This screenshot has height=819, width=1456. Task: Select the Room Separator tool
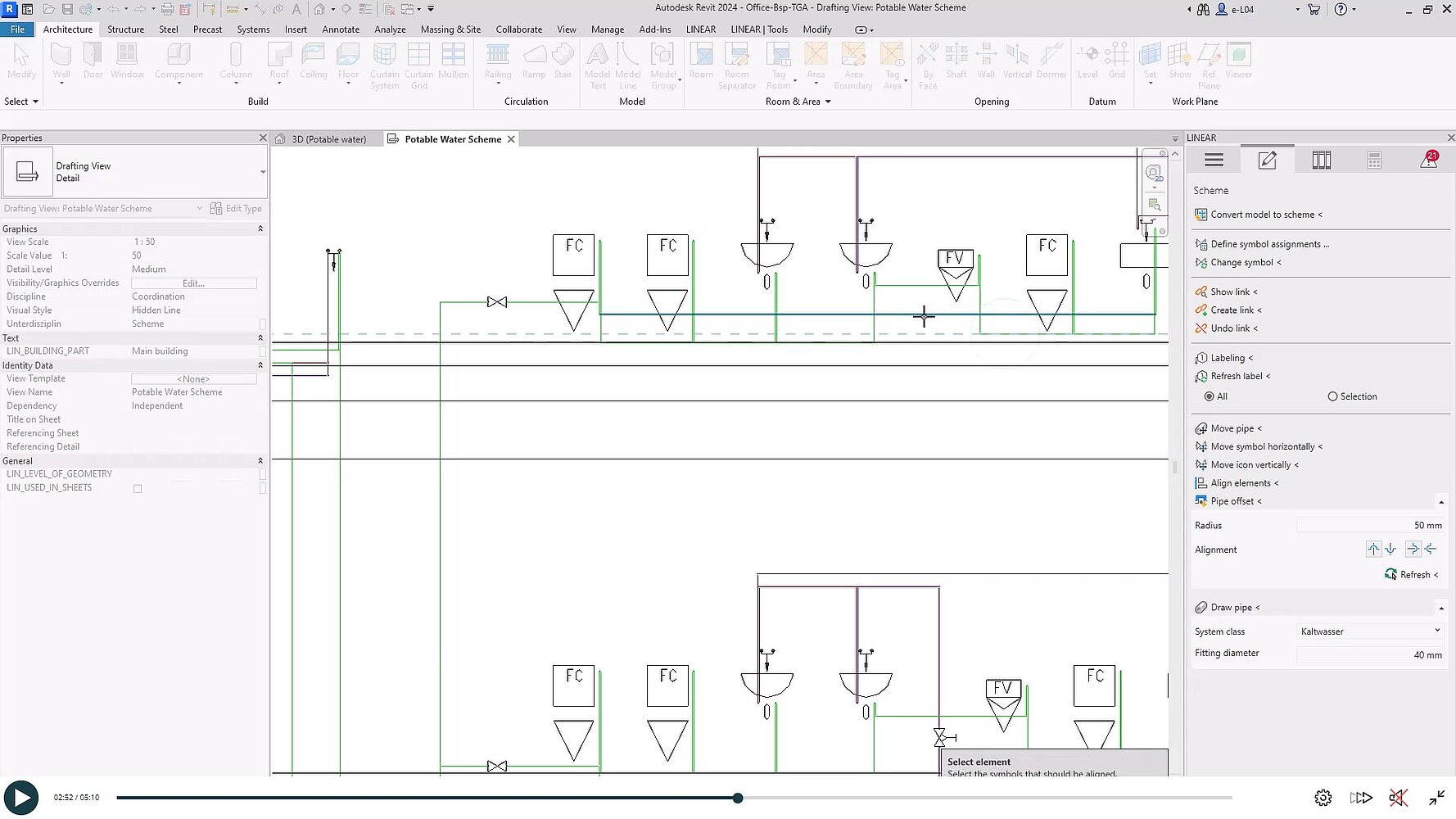coord(737,64)
